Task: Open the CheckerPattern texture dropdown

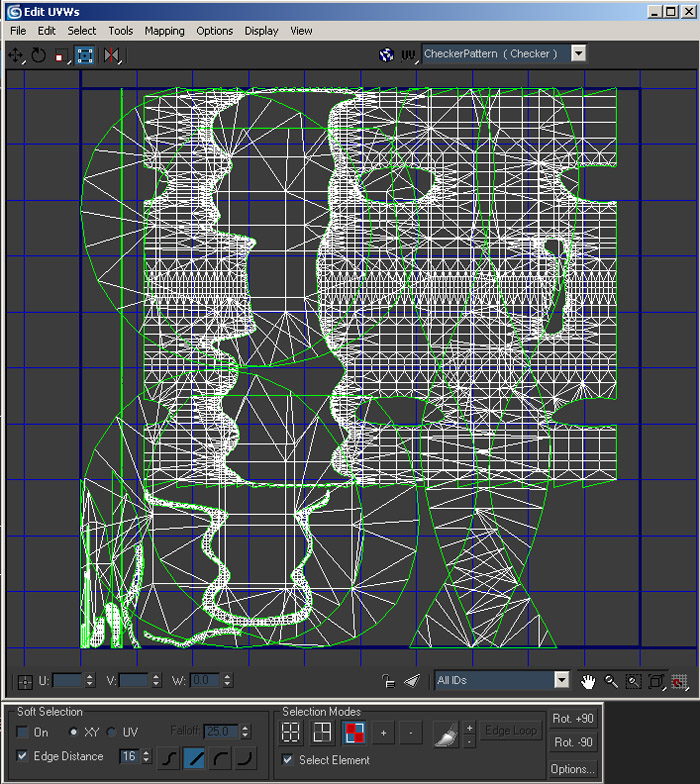Action: pos(578,54)
